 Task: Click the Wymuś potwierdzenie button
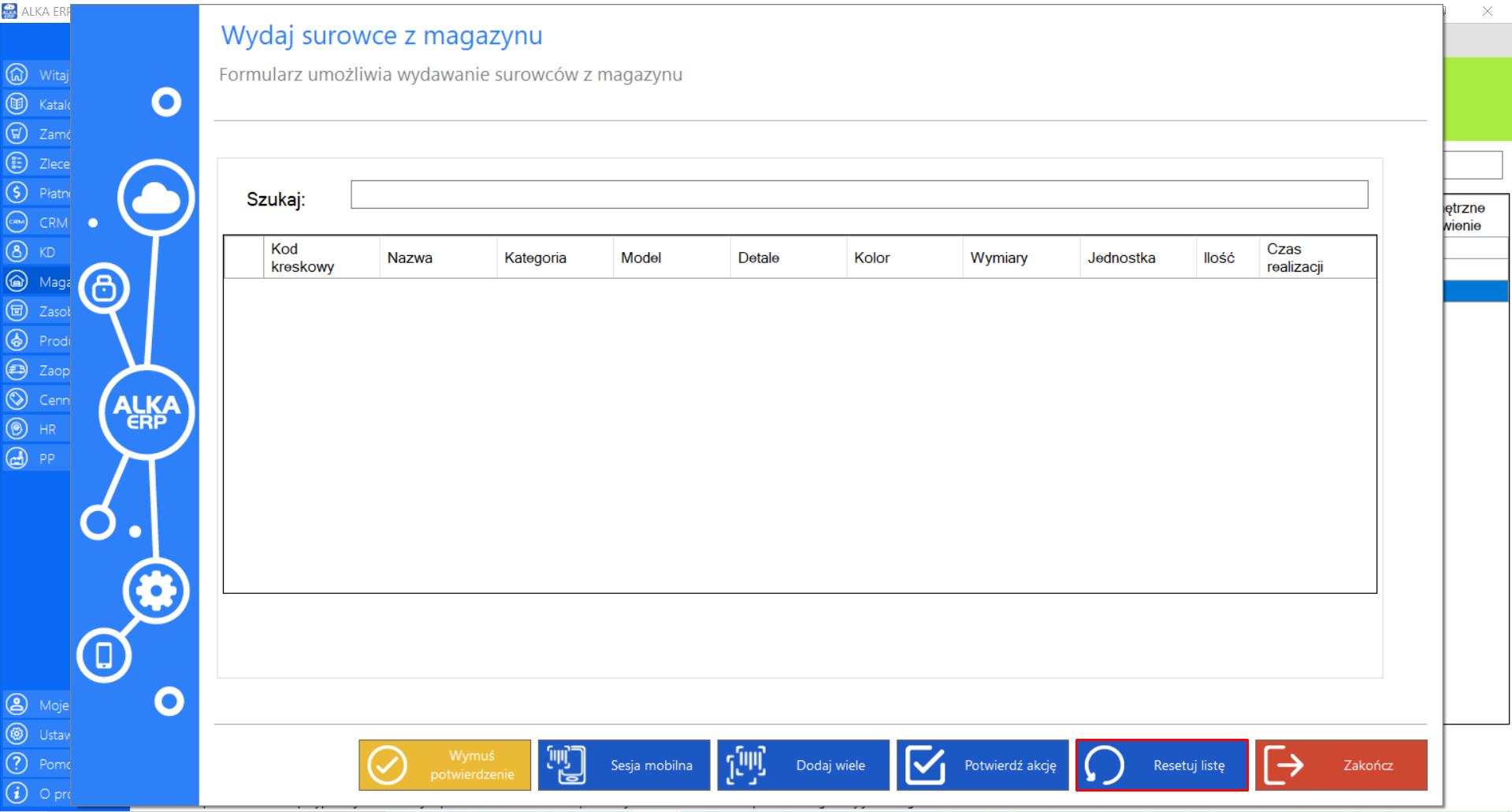point(445,765)
